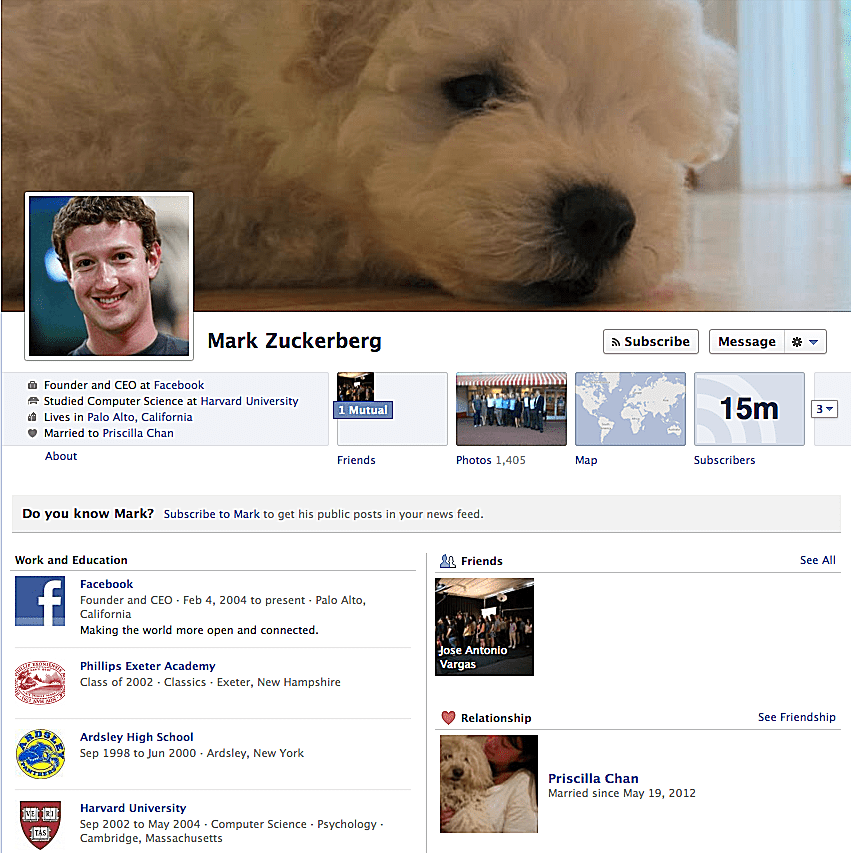Screen dimensions: 851x853
Task: Open the gear settings dropdown
Action: pyautogui.click(x=805, y=342)
